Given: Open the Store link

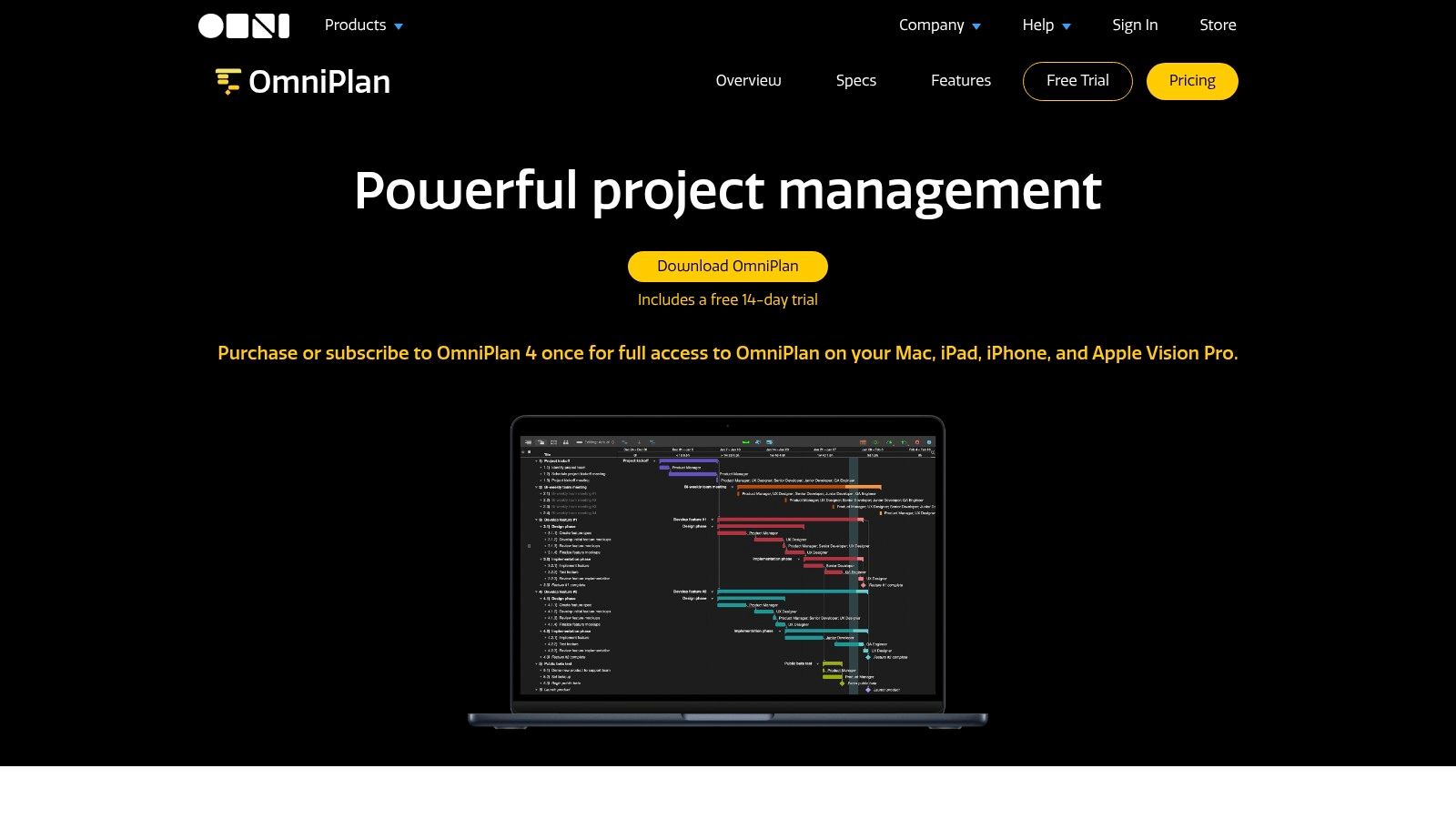Looking at the screenshot, I should [x=1218, y=25].
